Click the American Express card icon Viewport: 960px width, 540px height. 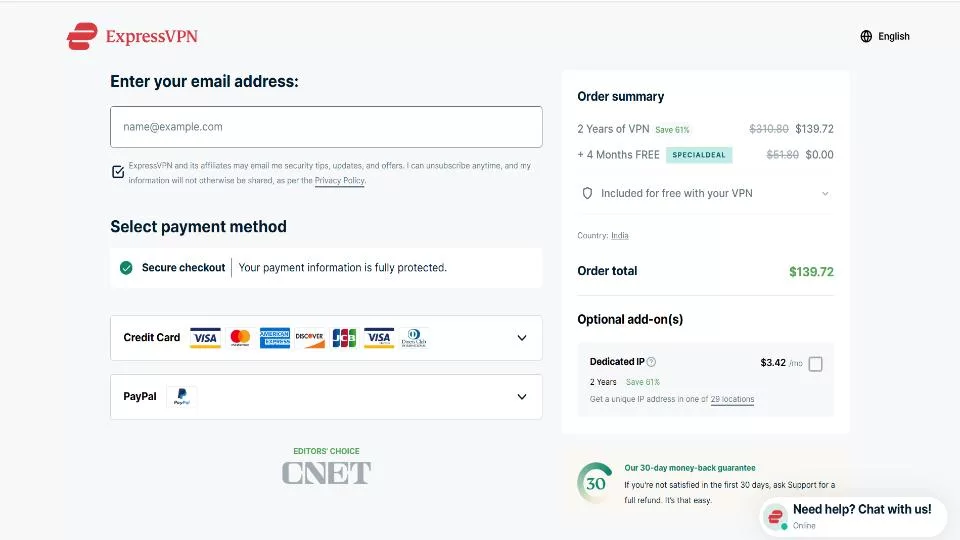(275, 337)
